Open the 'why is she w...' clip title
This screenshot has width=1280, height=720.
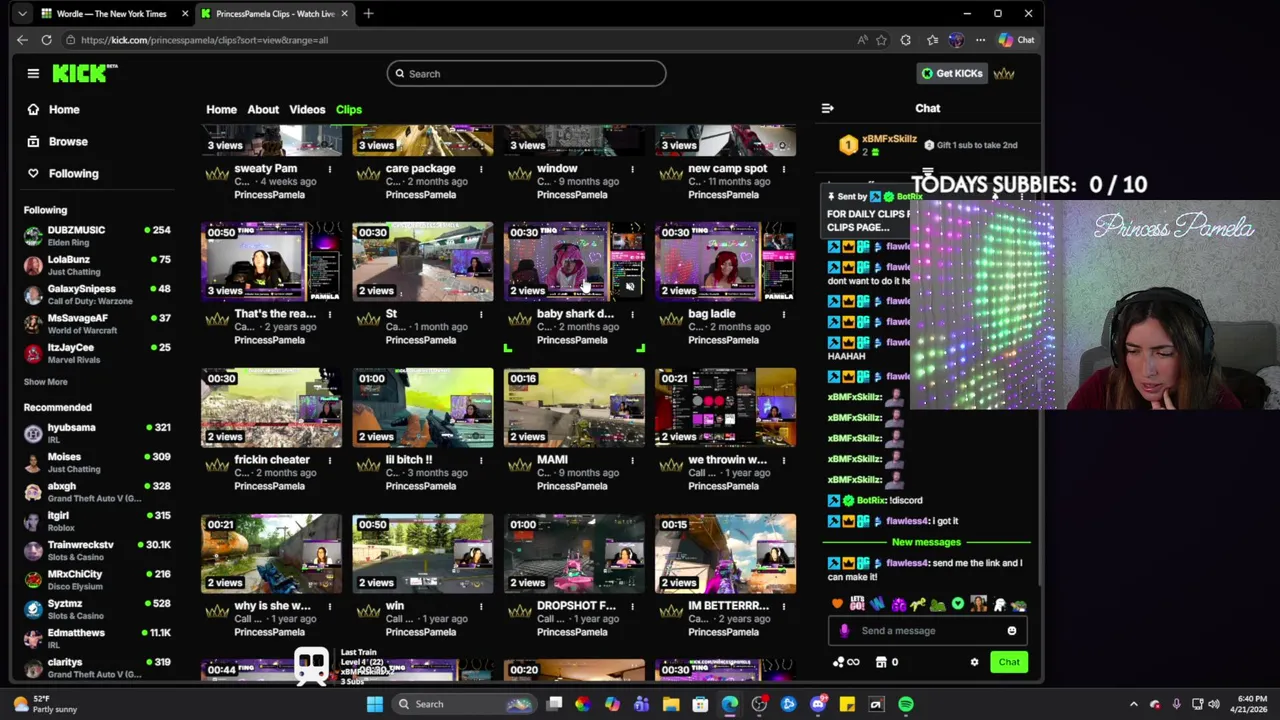click(272, 606)
